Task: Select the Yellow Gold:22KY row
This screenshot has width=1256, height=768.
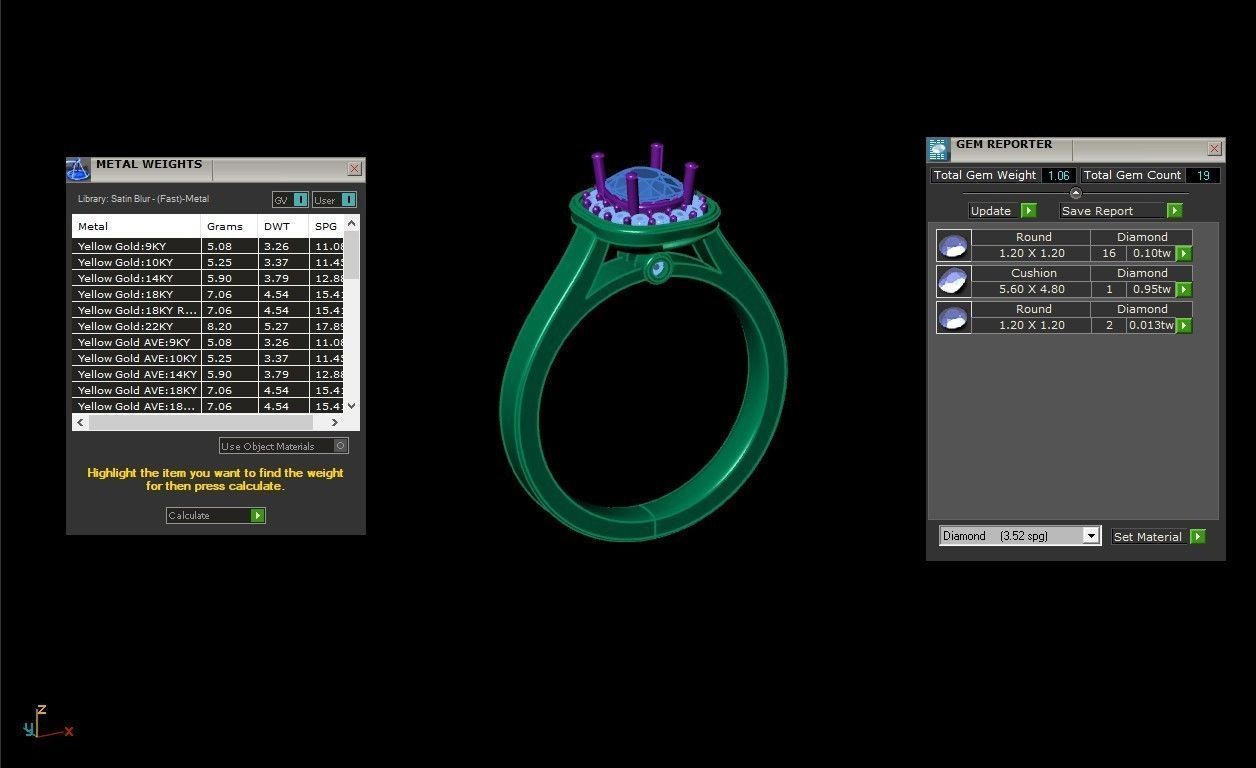Action: 208,326
